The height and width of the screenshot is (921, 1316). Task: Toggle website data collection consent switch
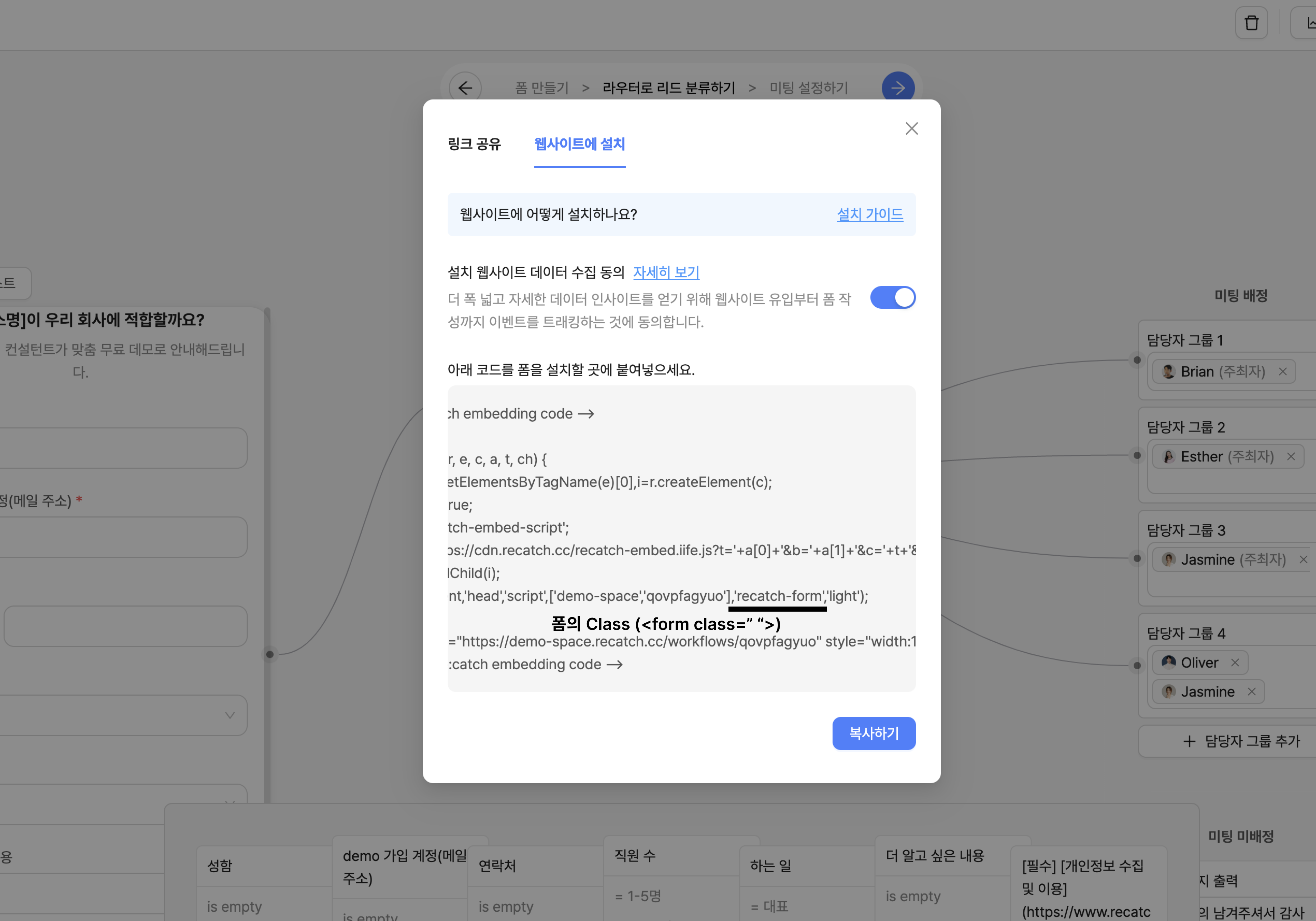[x=893, y=298]
